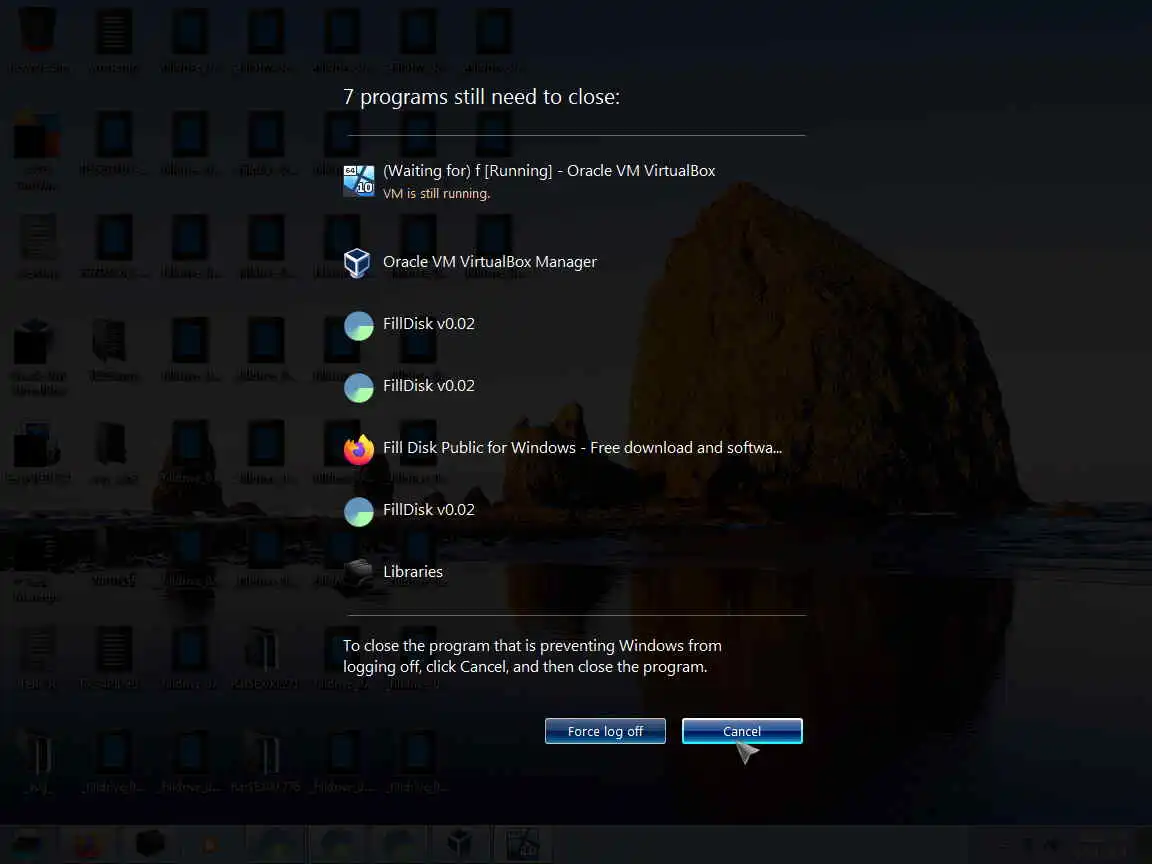Screen dimensions: 1152x864
Task: Select the running VirtualBox VM icon
Action: [x=359, y=181]
